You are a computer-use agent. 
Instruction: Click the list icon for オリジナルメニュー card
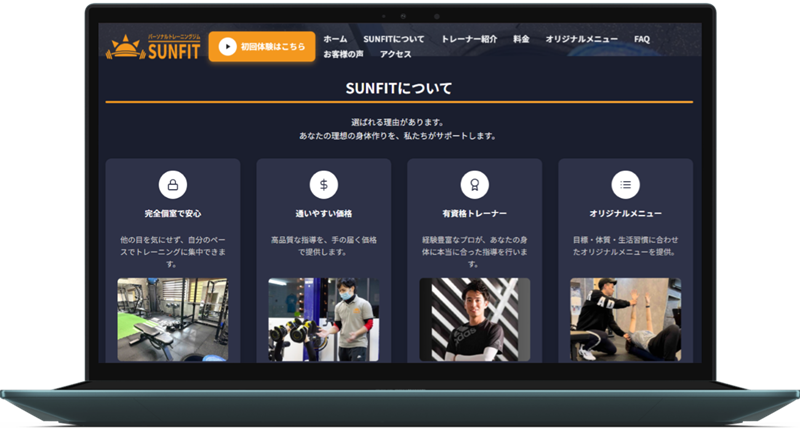pos(626,185)
